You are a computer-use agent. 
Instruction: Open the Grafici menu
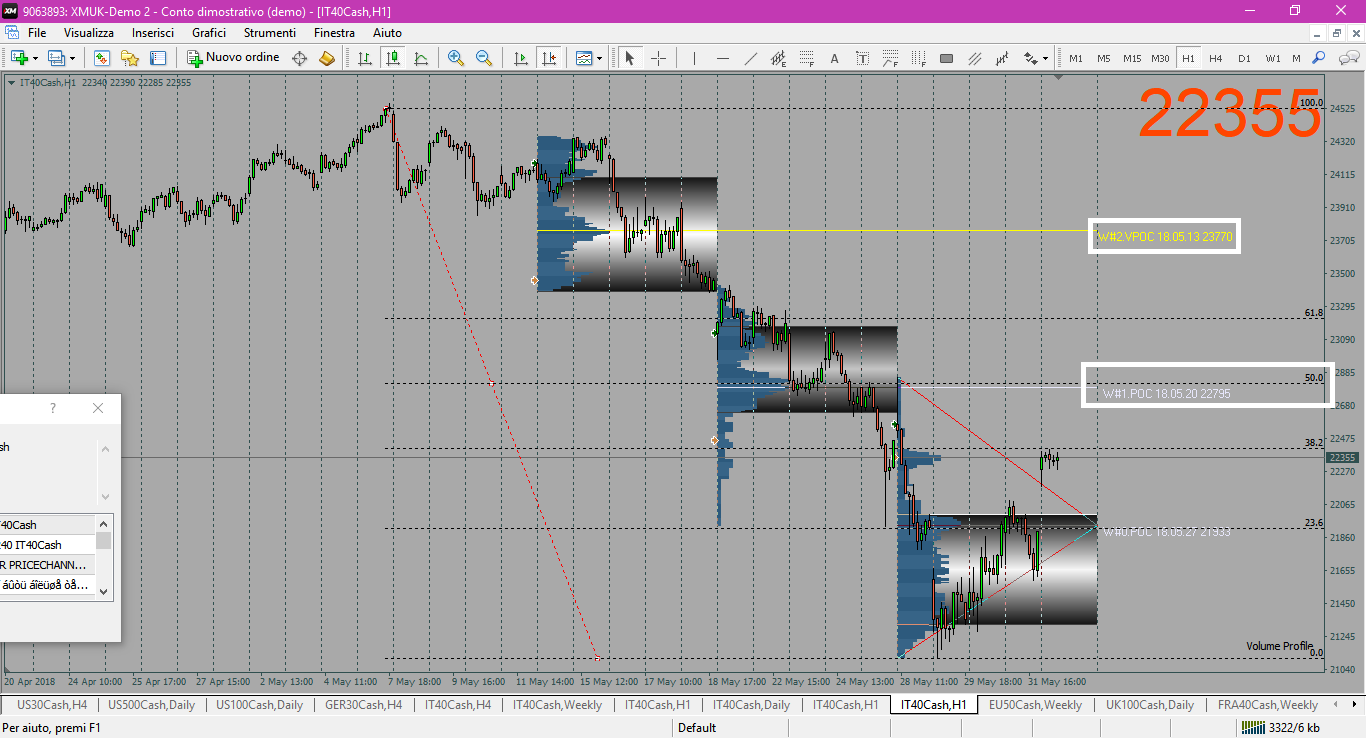tap(209, 33)
